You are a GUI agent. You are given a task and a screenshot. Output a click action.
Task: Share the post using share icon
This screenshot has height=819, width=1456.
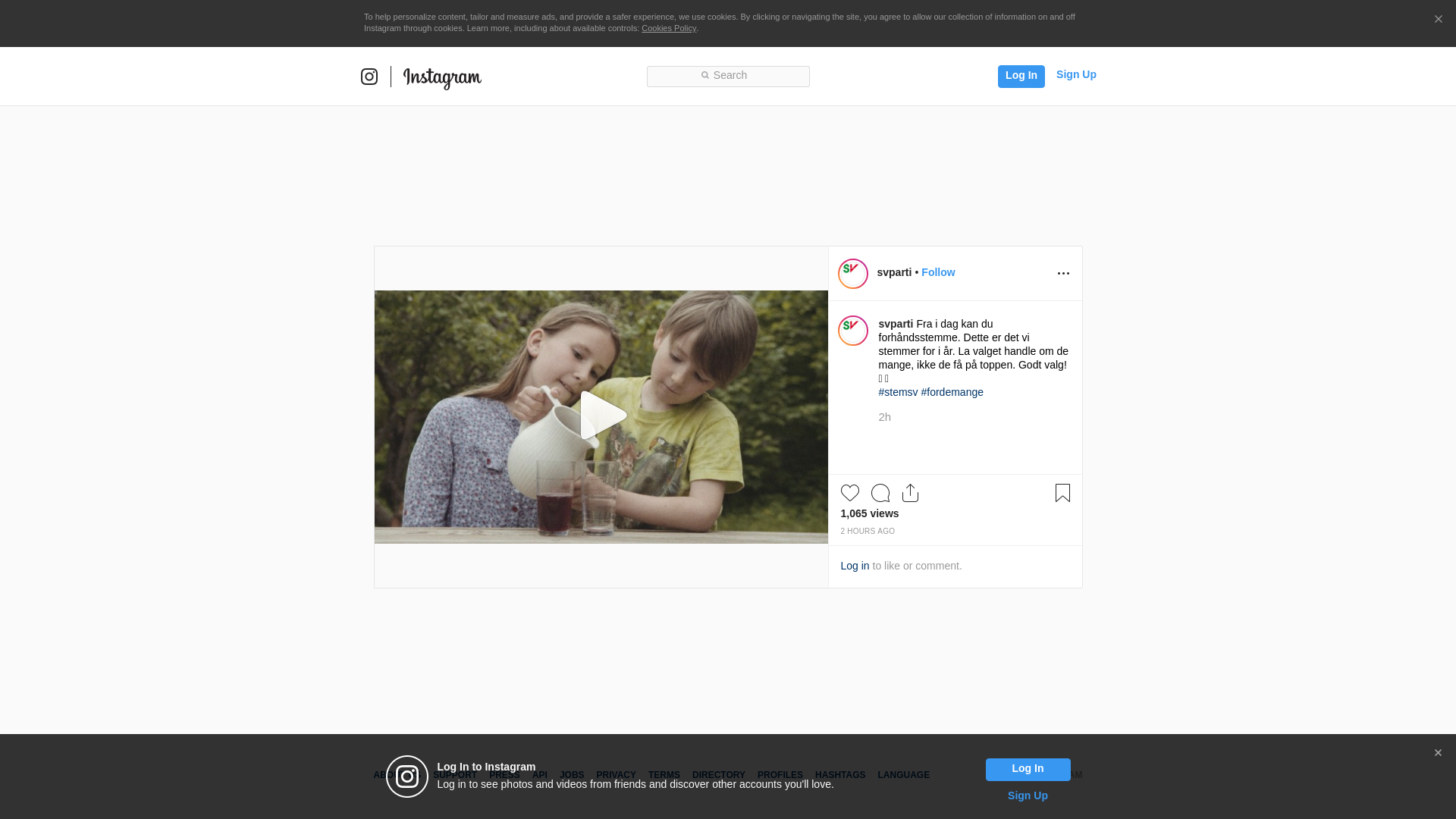tap(910, 493)
